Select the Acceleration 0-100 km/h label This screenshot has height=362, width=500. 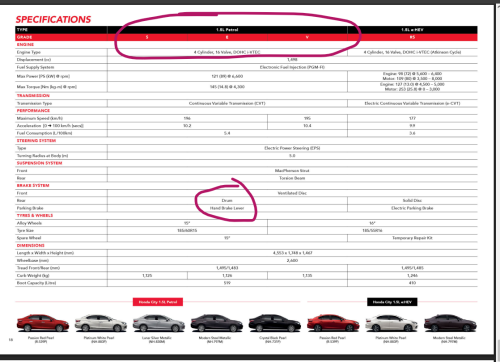tap(50, 126)
